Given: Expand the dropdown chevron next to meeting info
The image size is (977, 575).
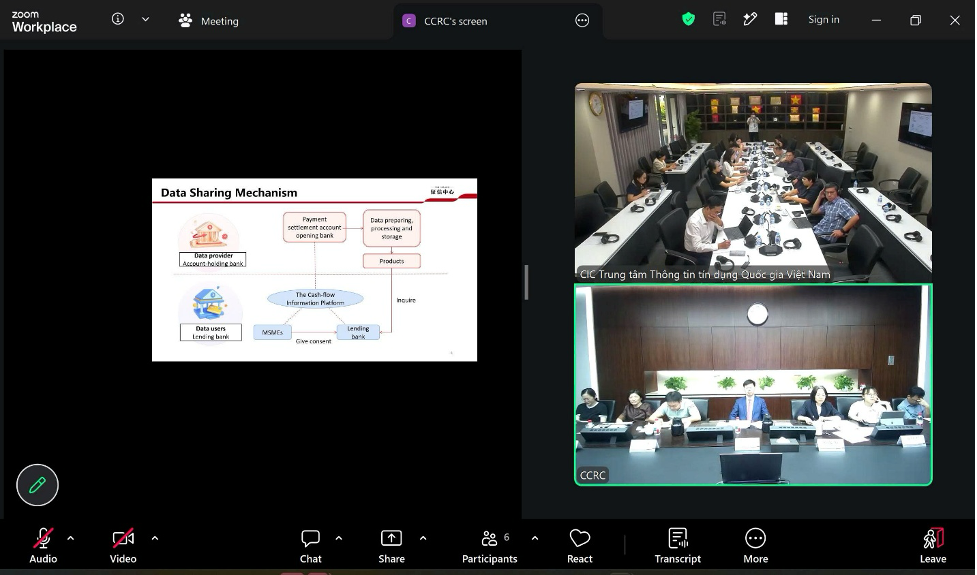Looking at the screenshot, I should click(145, 19).
